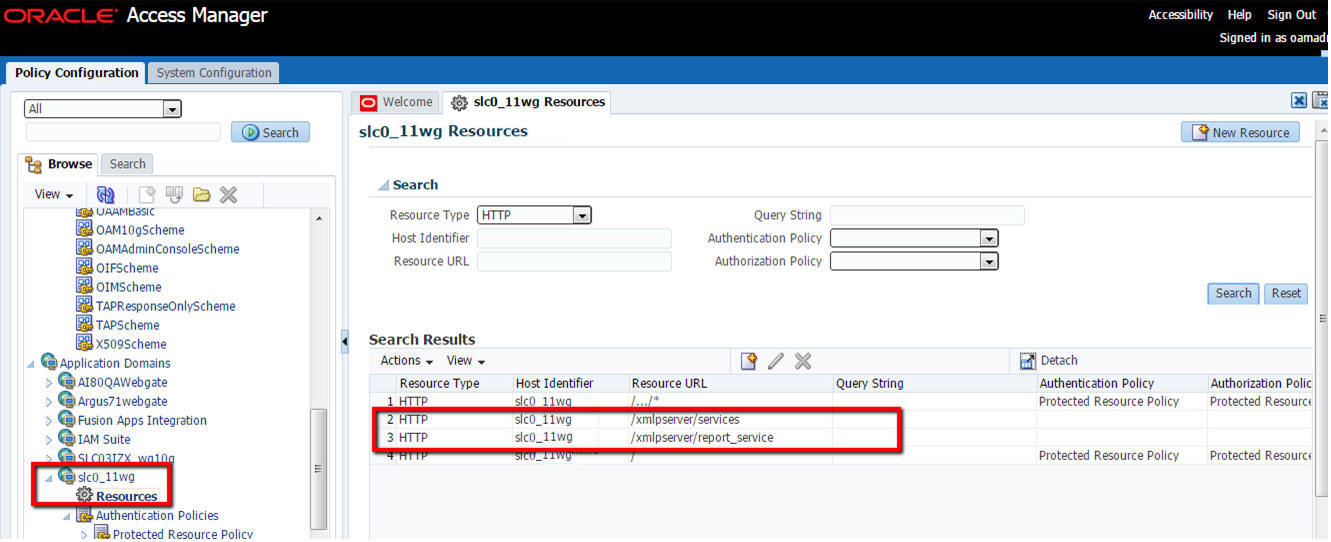Click the New Resource button
Viewport: 1331px width, 542px height.
point(1240,132)
